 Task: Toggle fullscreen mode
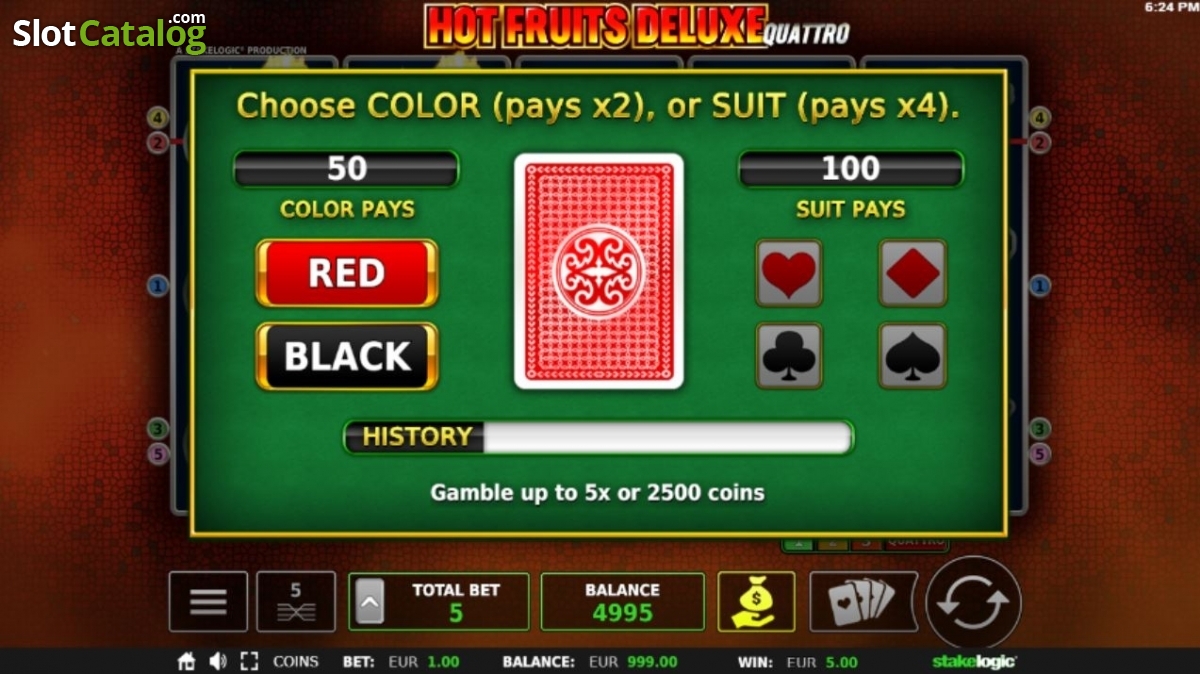[x=250, y=661]
